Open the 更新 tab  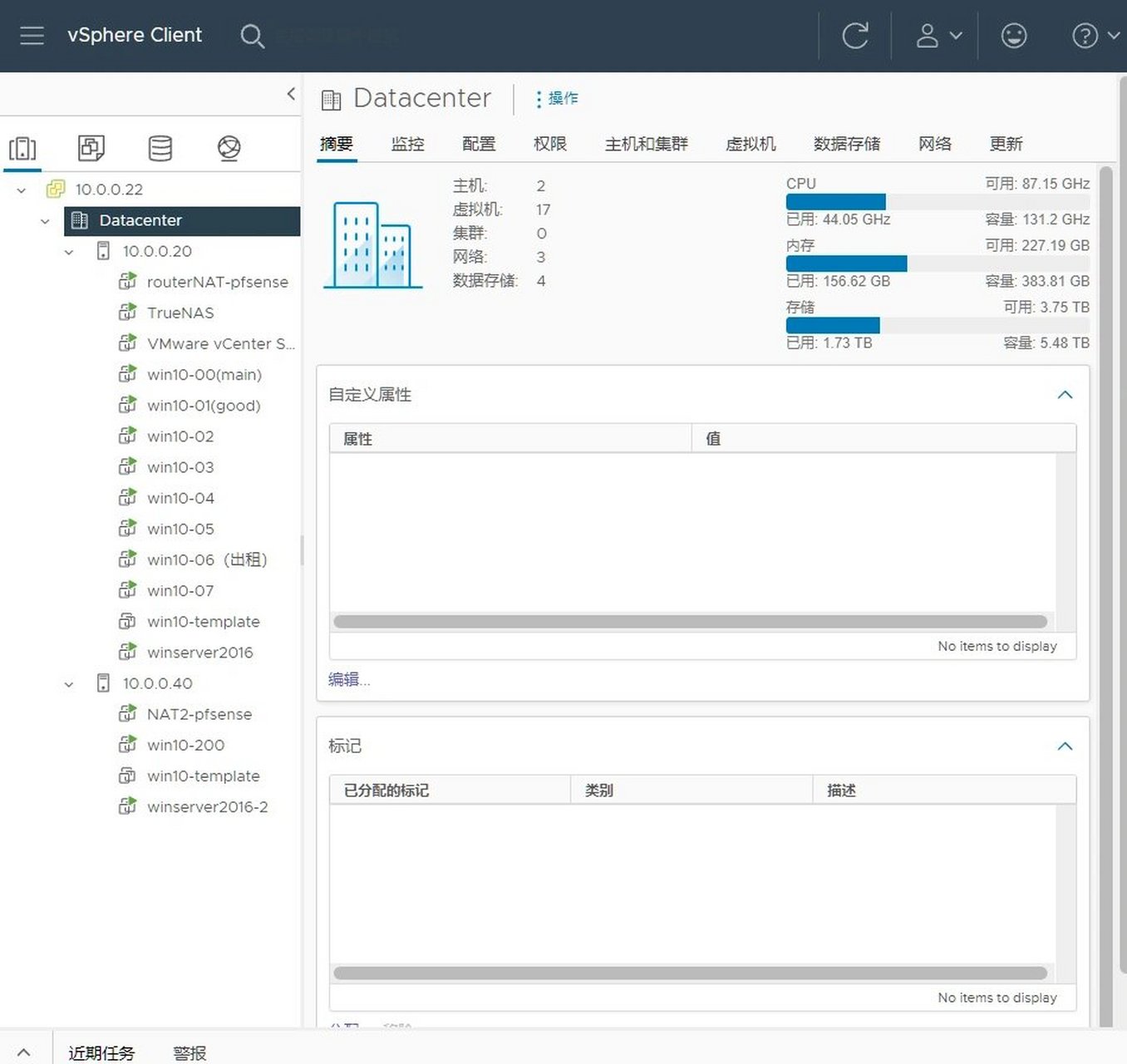pyautogui.click(x=1006, y=144)
